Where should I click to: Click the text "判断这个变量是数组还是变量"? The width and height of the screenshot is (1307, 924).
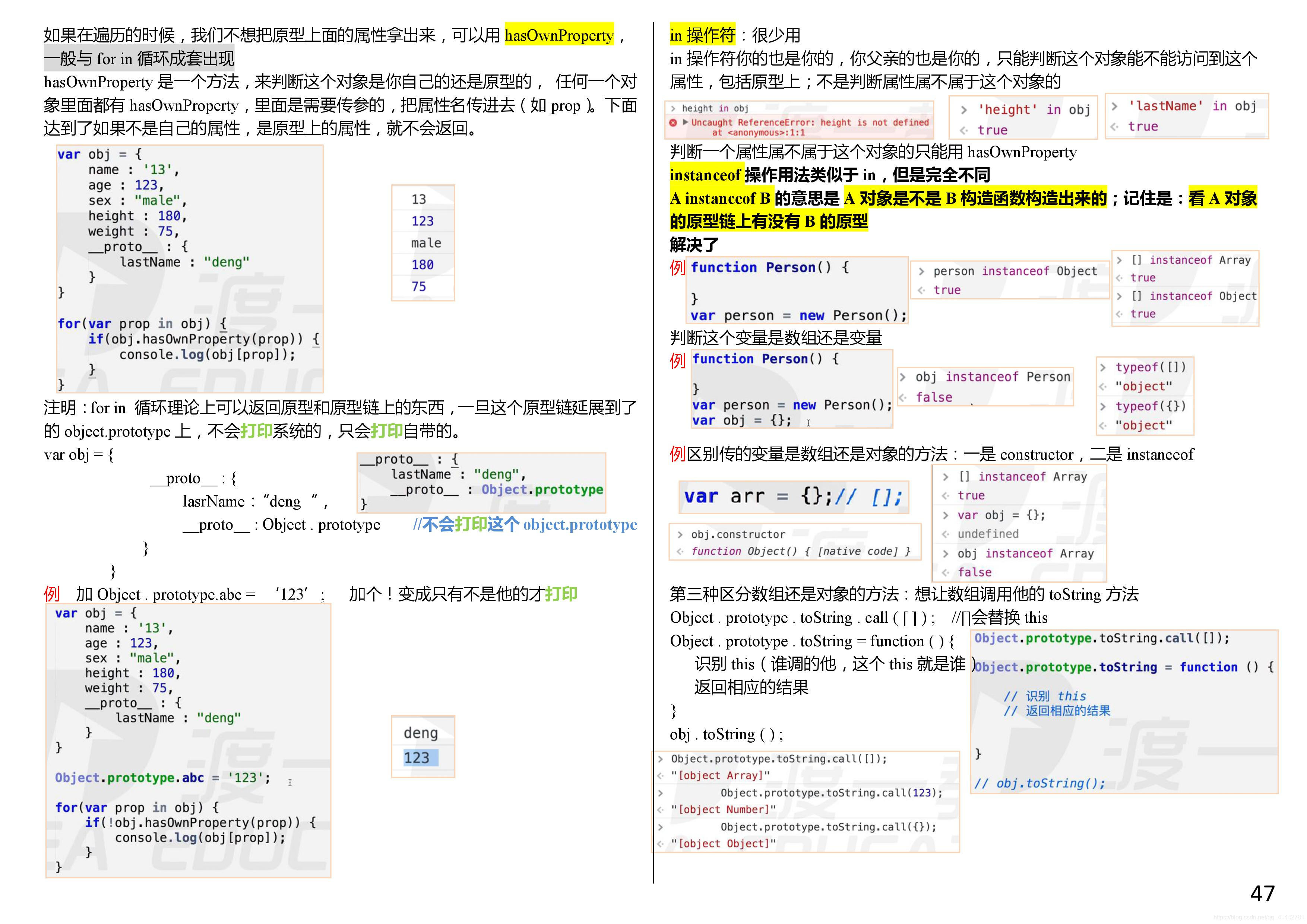(776, 338)
